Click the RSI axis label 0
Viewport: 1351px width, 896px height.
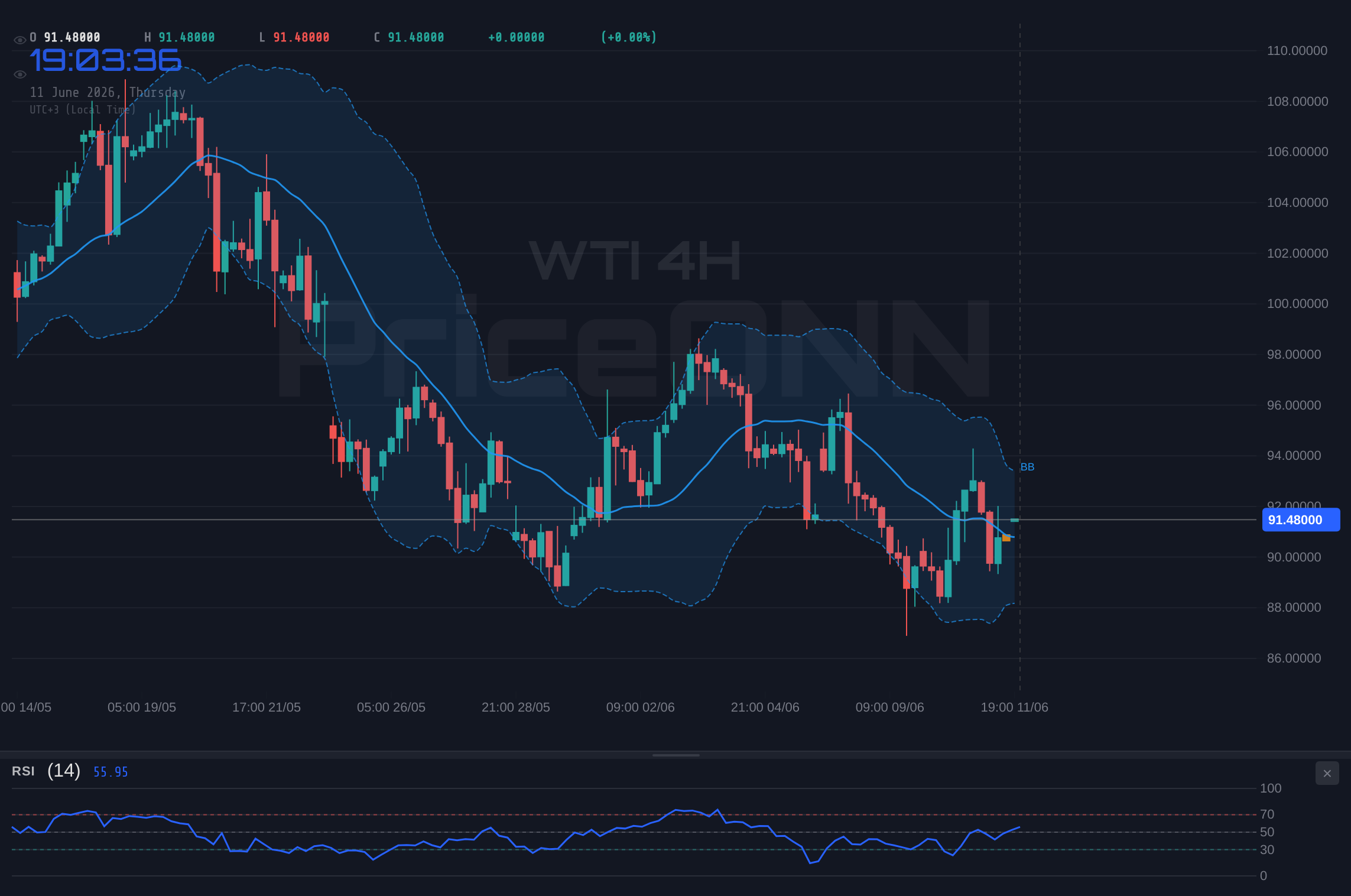click(x=1264, y=876)
